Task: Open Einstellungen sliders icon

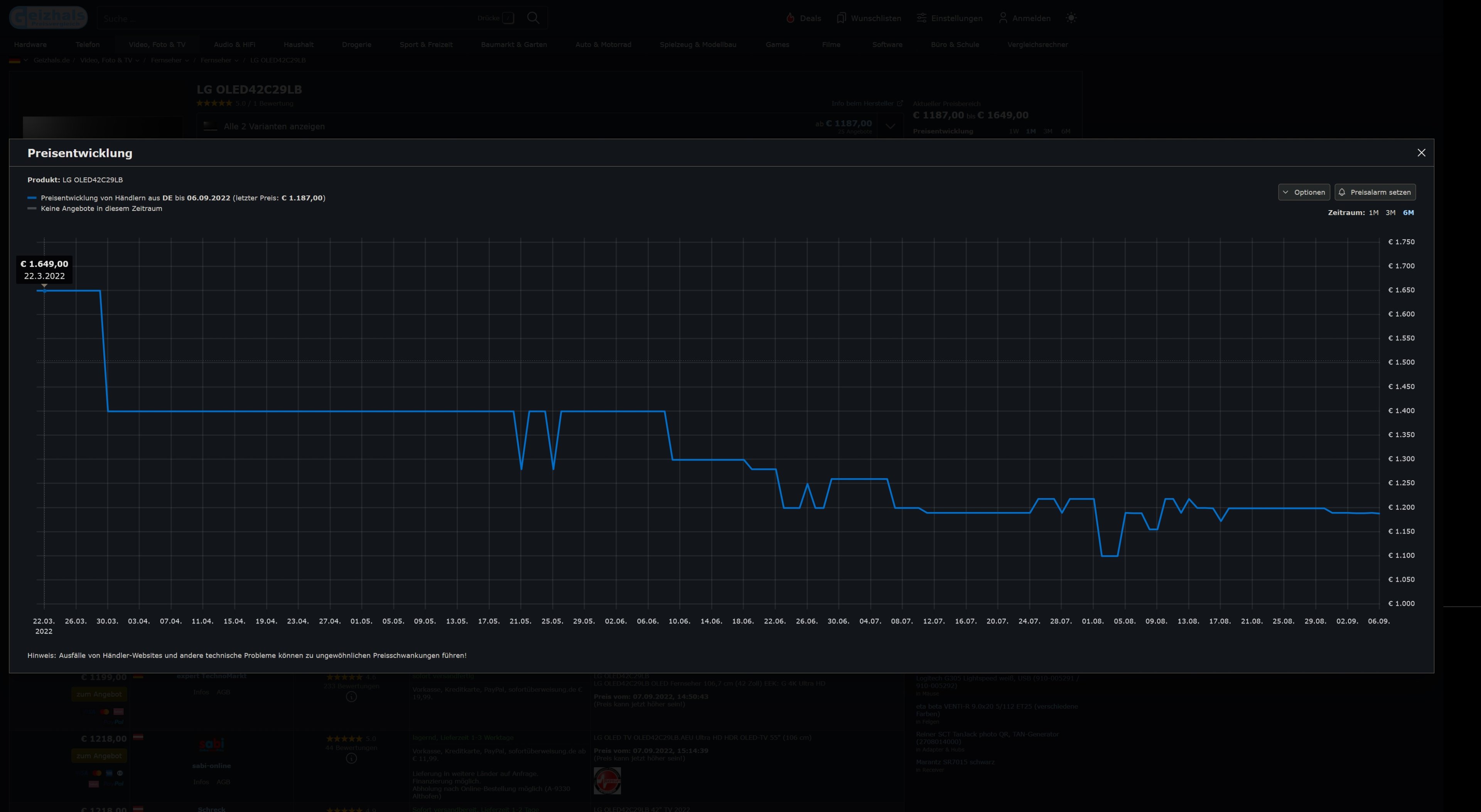Action: coord(922,19)
